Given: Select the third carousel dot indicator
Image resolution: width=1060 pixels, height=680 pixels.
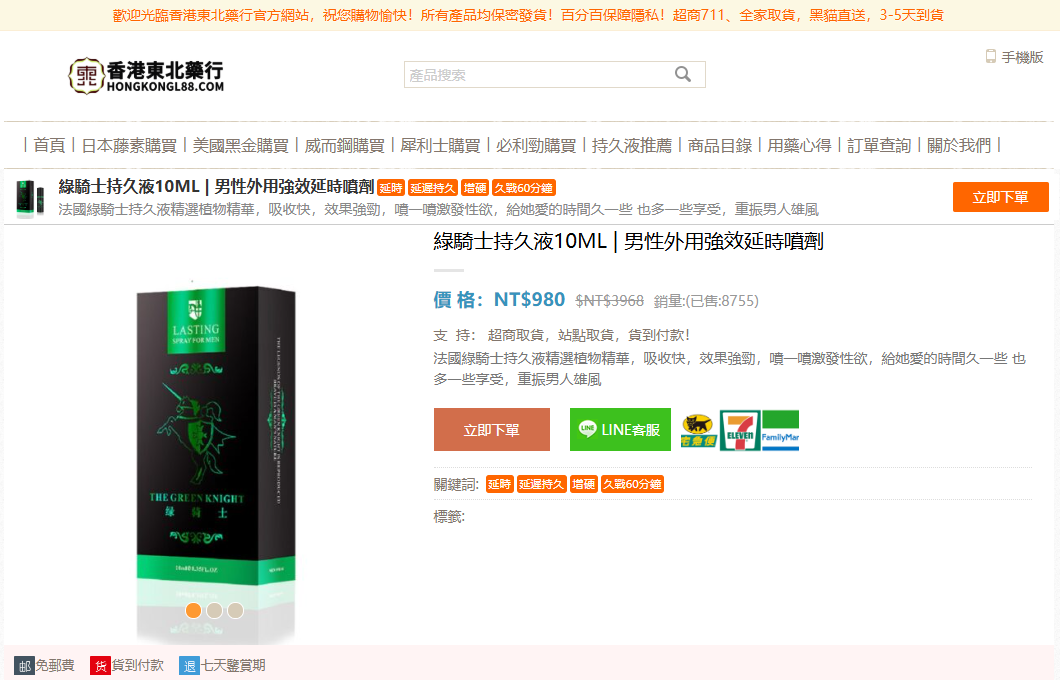Looking at the screenshot, I should [235, 610].
